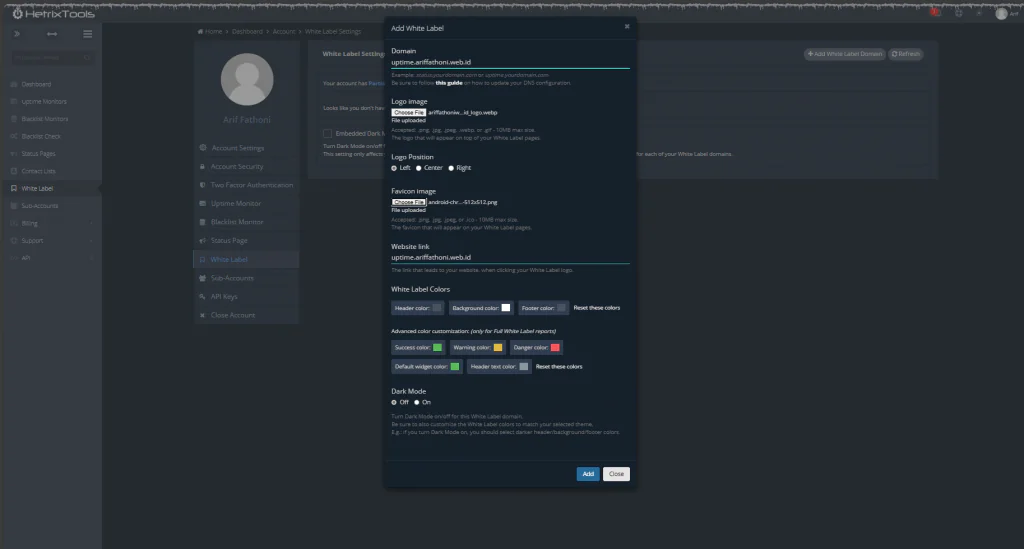Expand the Billing menu in sidebar
Screen dimensions: 1024x549
(51, 223)
